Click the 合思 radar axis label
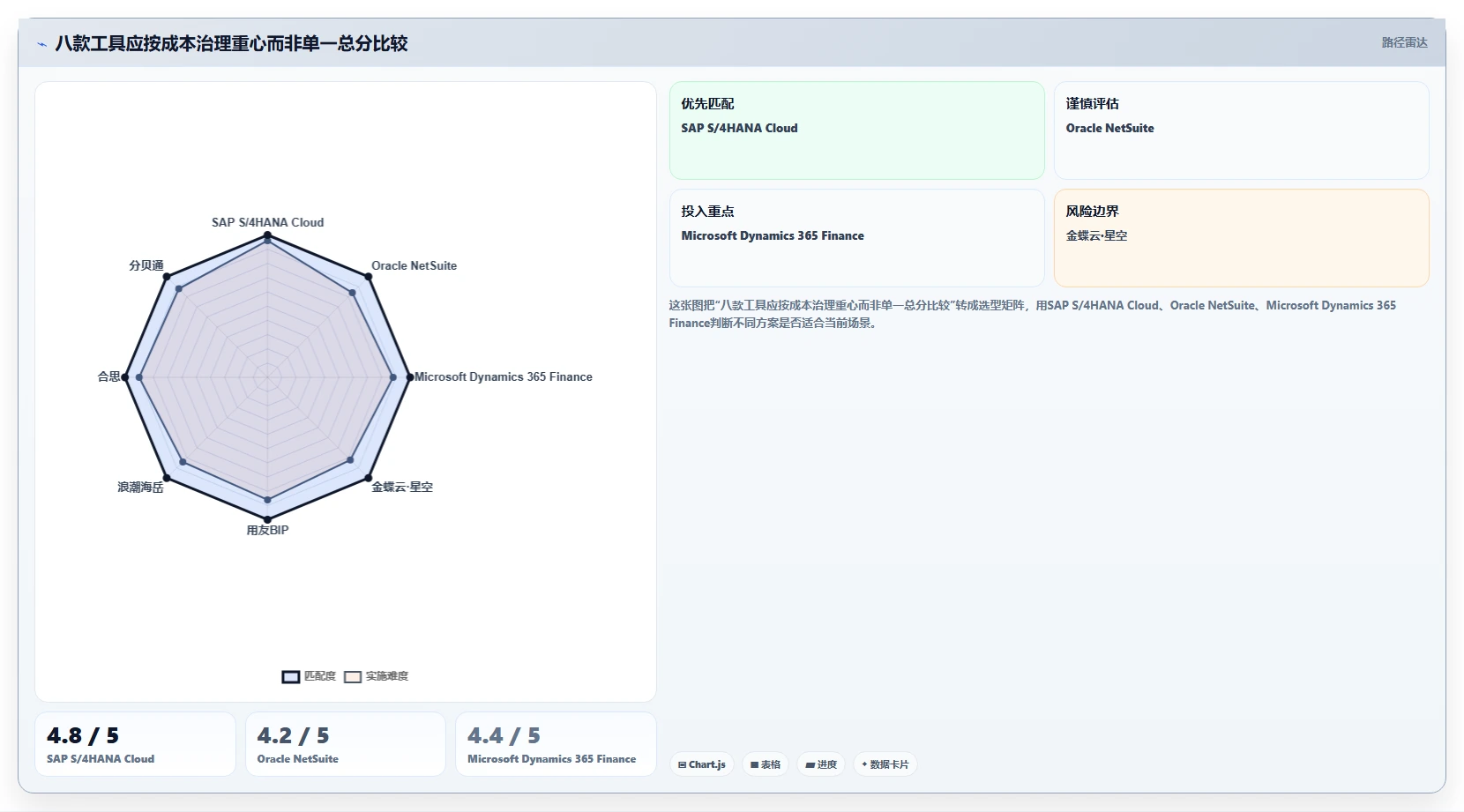This screenshot has height=812, width=1464. click(x=108, y=376)
